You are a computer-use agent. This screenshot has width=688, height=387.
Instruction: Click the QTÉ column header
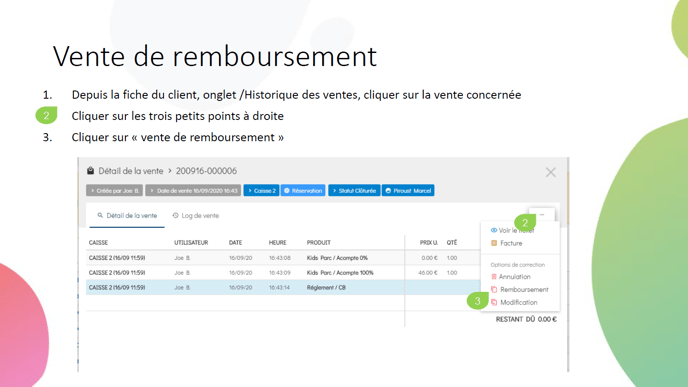(x=452, y=243)
